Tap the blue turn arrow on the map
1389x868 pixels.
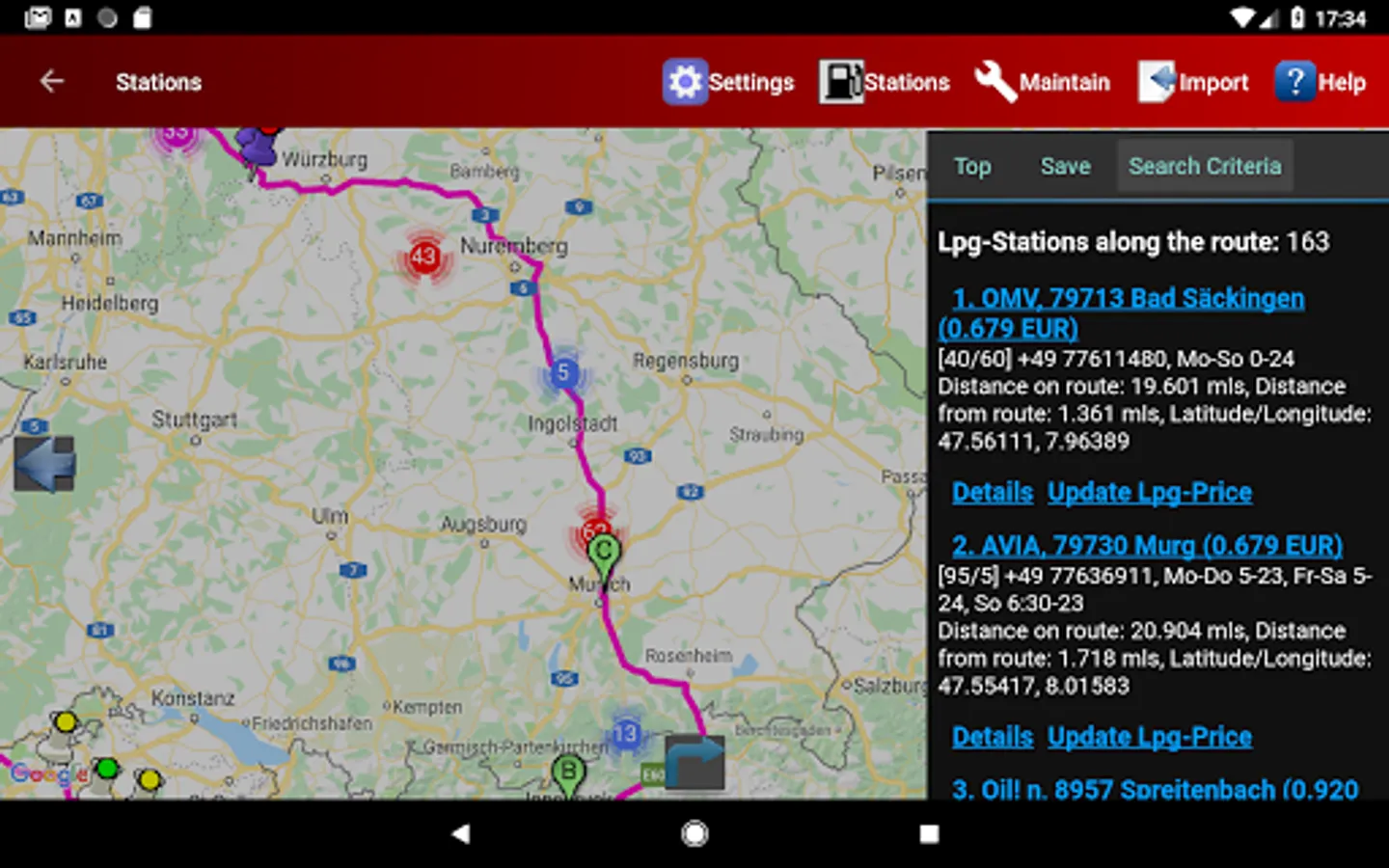coord(694,762)
